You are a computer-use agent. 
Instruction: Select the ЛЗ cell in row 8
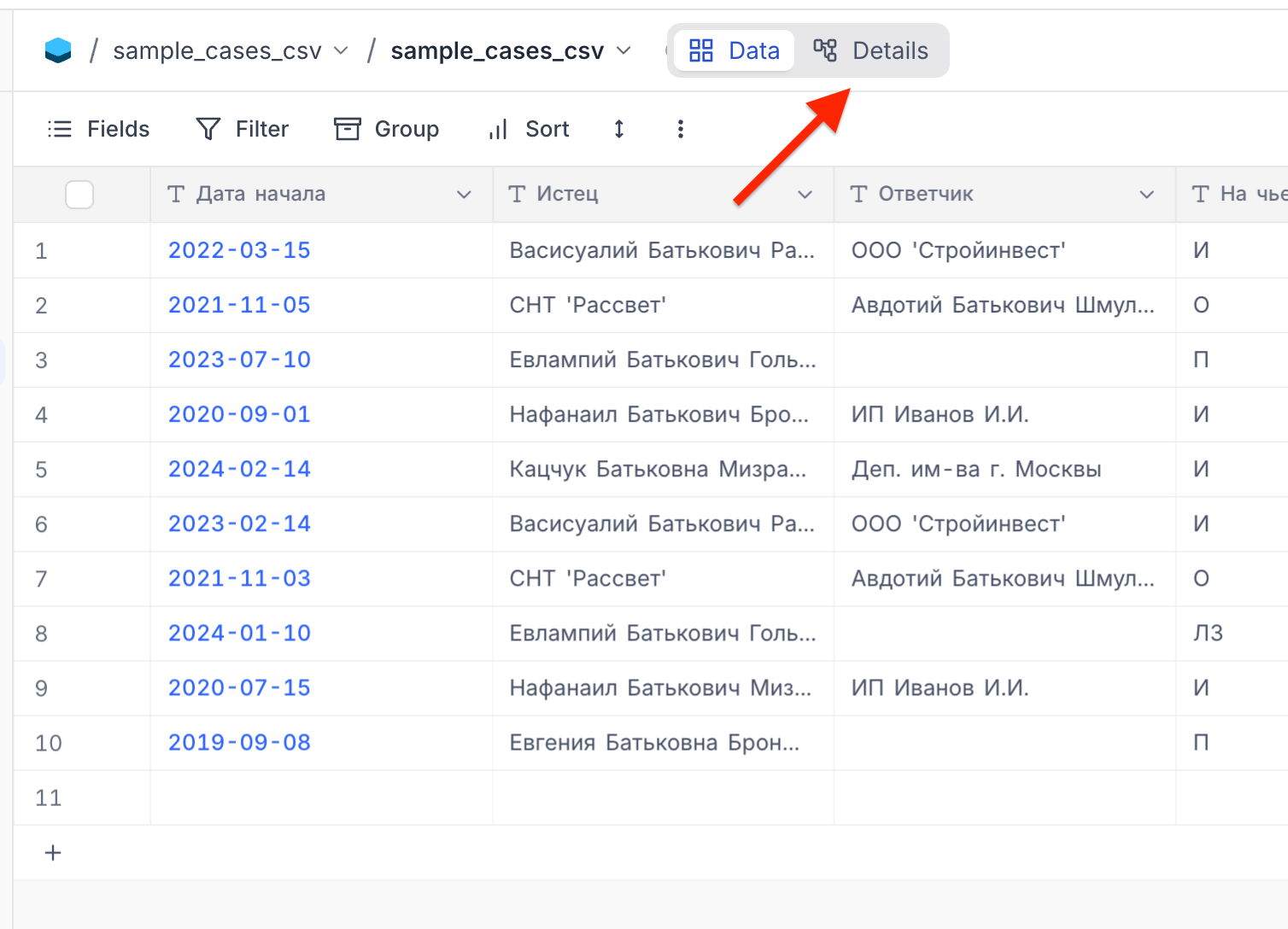(1232, 633)
